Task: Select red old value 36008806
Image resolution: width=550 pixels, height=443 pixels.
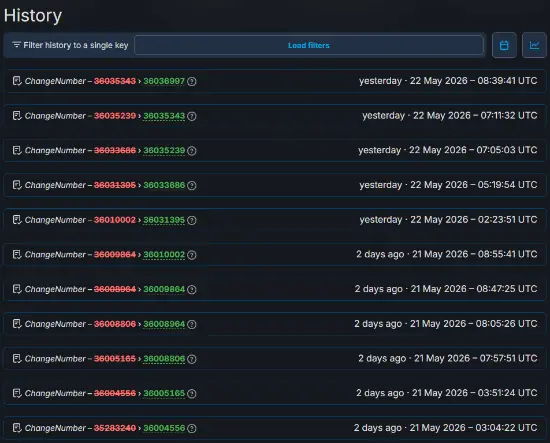Action: pos(115,324)
